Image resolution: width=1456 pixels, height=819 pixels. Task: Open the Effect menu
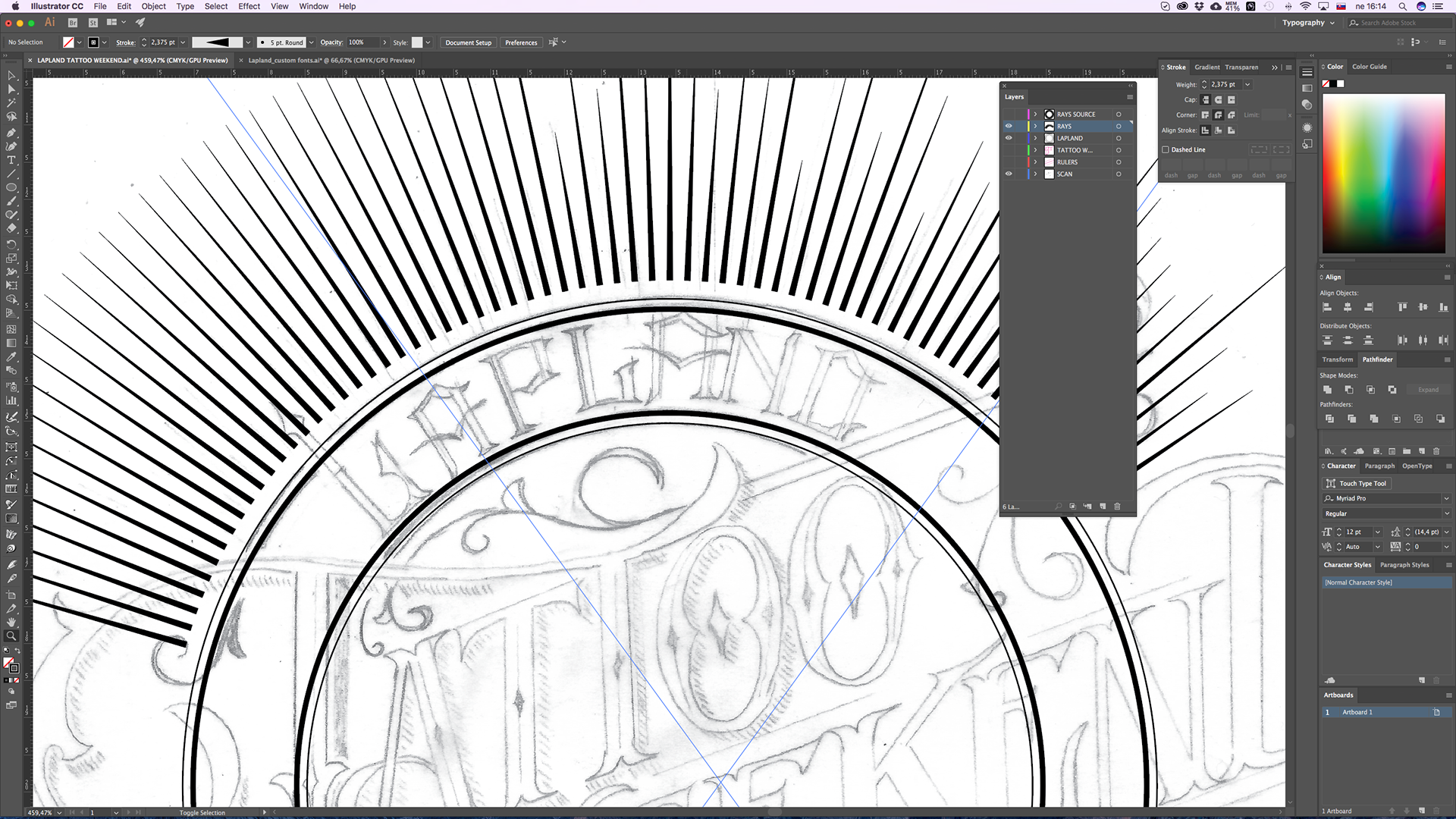(249, 6)
